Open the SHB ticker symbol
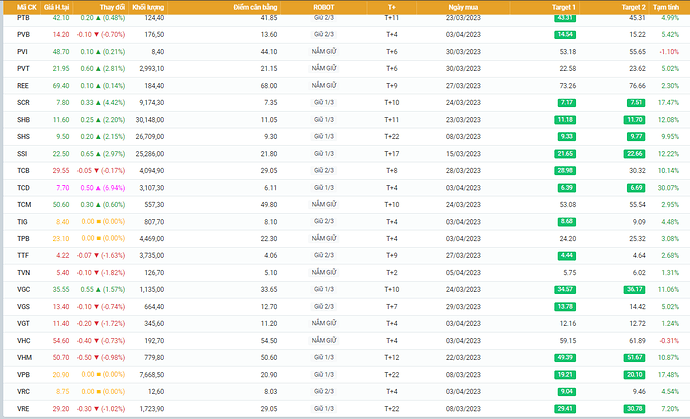 [x=23, y=119]
